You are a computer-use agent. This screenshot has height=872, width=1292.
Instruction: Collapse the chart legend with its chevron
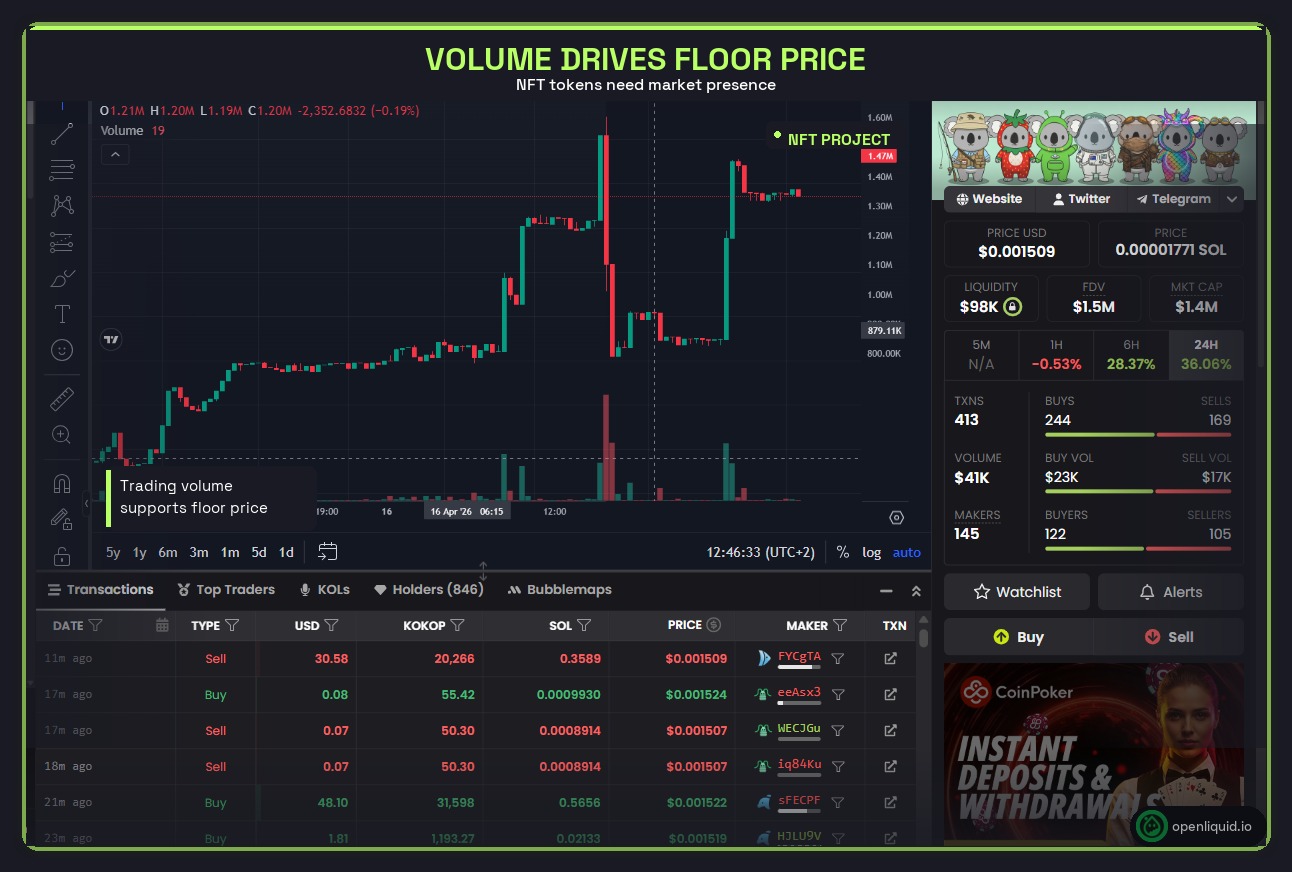pos(115,154)
